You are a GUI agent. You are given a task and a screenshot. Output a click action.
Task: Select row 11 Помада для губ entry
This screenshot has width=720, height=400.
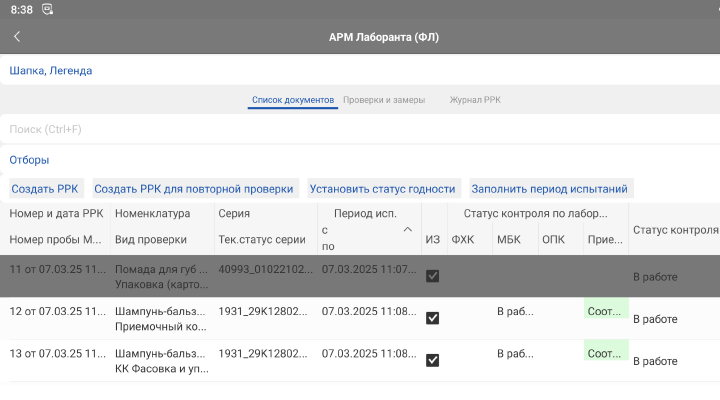160,276
